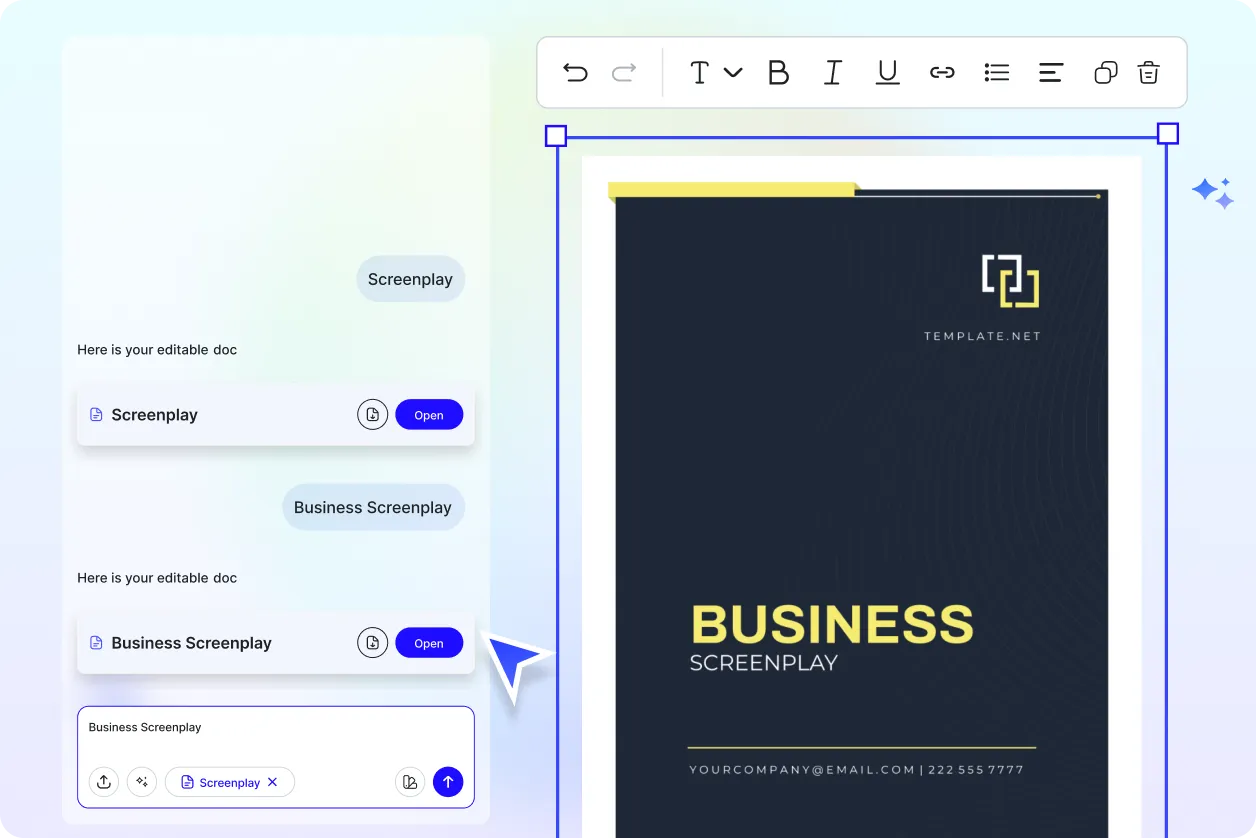Click the Business Screenplay prompt text field
1256x838 pixels.
[x=275, y=728]
